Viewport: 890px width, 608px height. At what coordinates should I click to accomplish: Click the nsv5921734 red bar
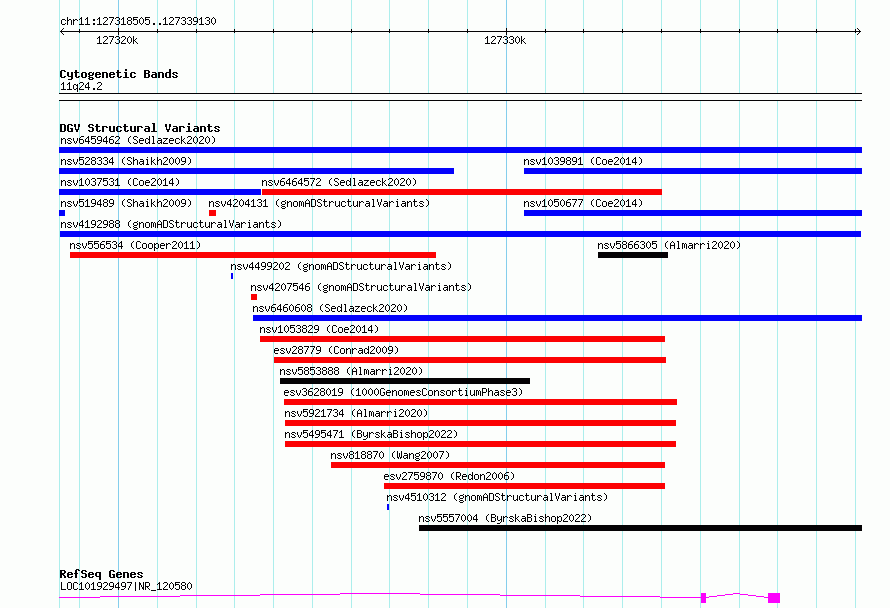[x=480, y=423]
